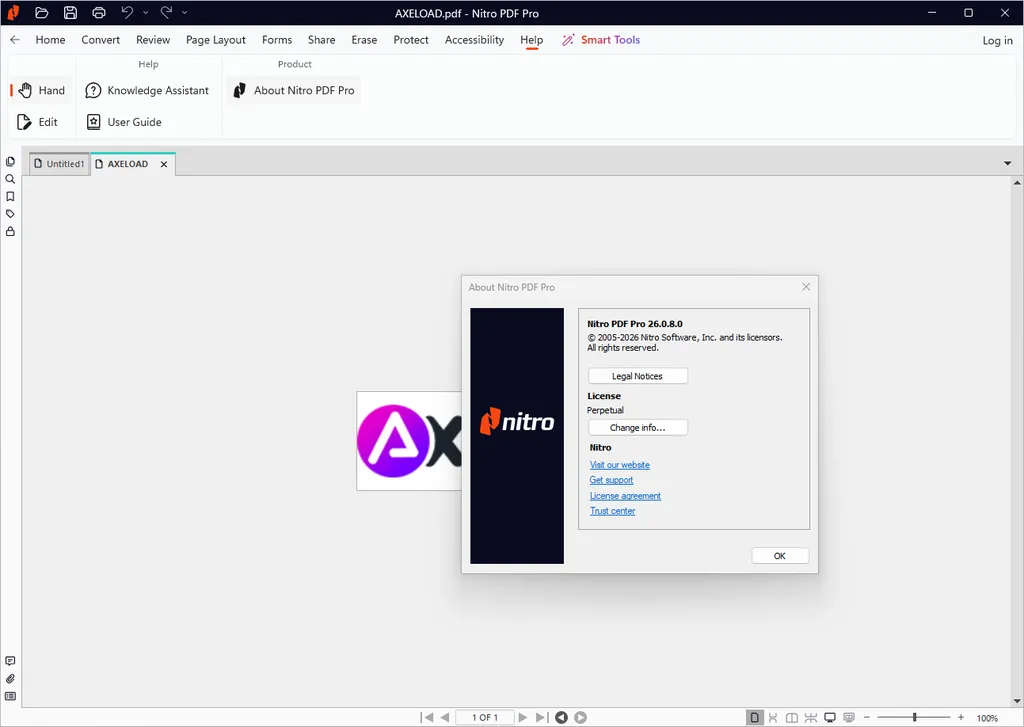
Task: Click the Save disk icon
Action: 70,12
